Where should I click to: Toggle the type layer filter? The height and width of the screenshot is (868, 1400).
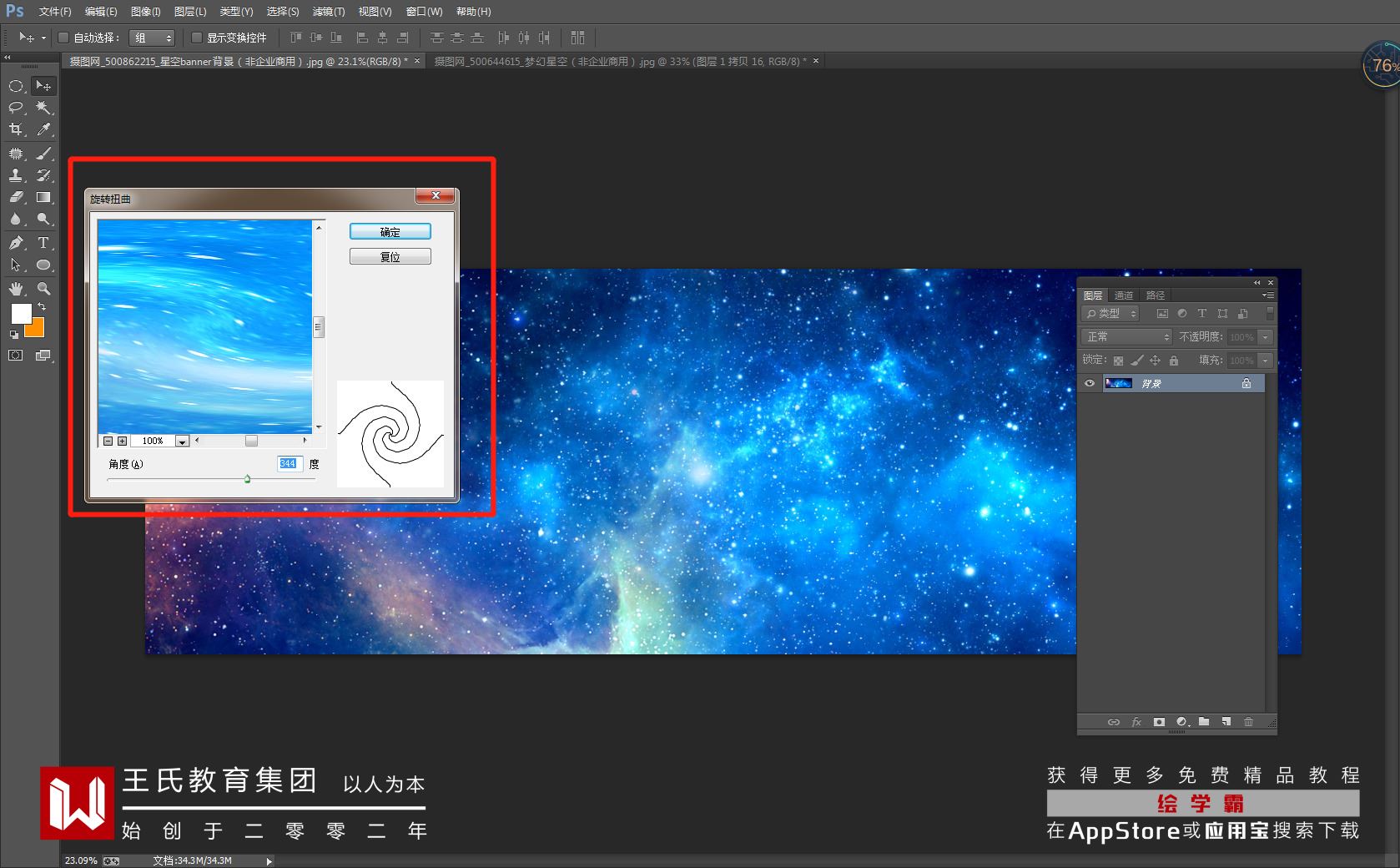tap(1202, 314)
